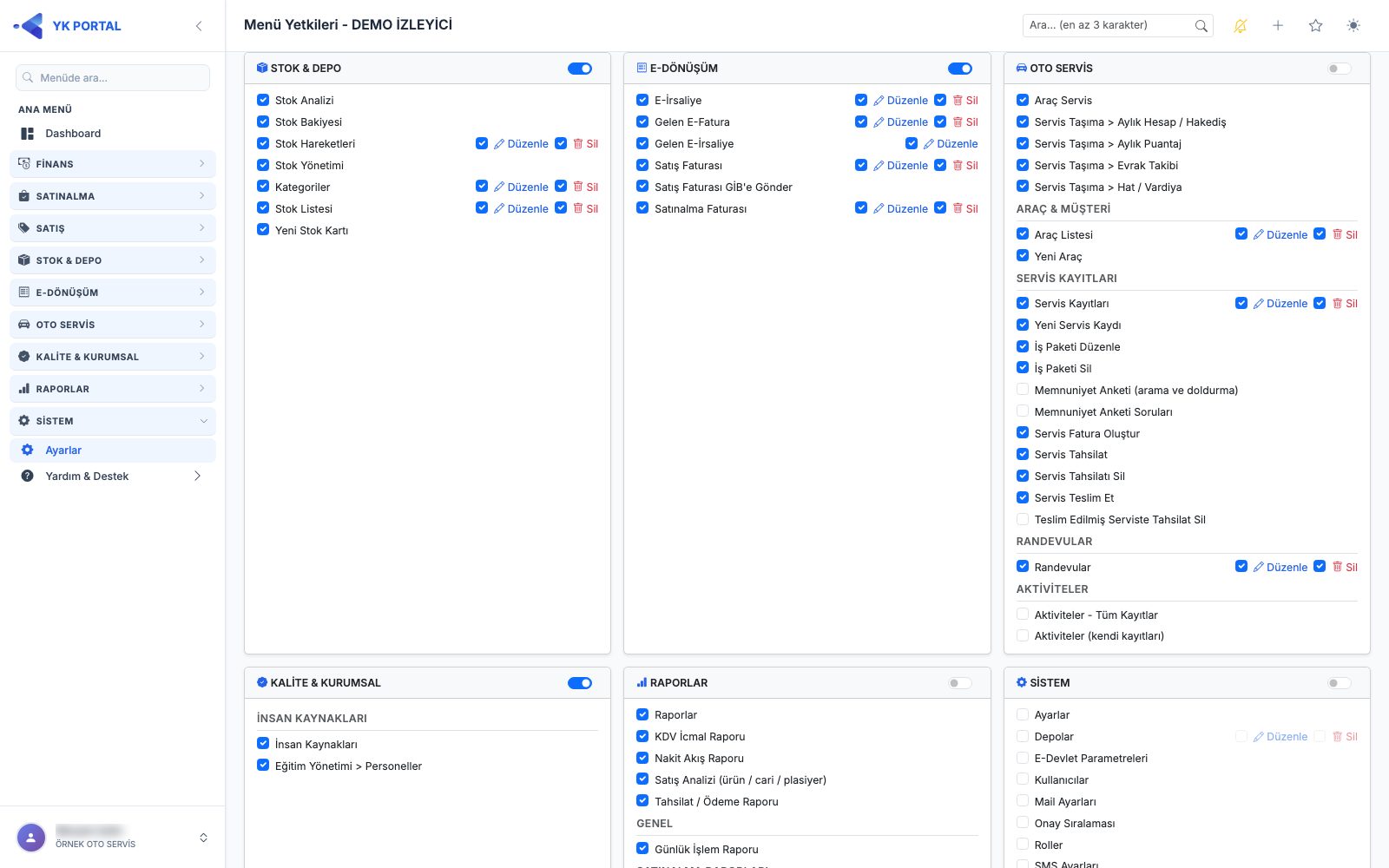
Task: Expand the E-DÖNÜŞÜM sidebar section
Action: click(x=113, y=293)
